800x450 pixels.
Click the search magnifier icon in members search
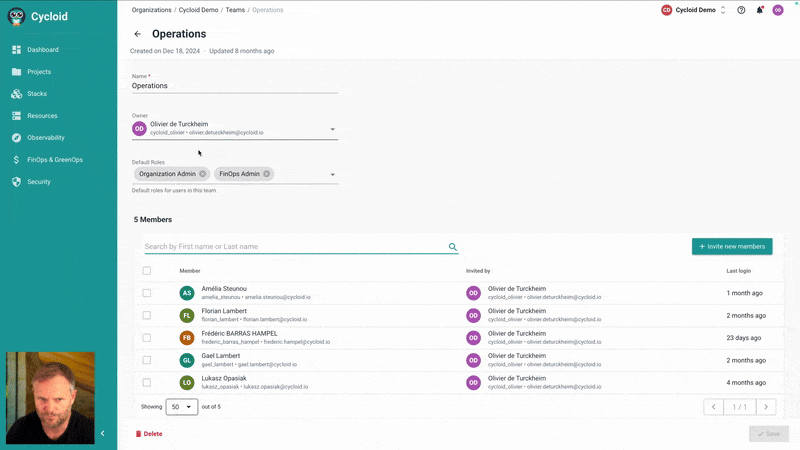point(453,247)
